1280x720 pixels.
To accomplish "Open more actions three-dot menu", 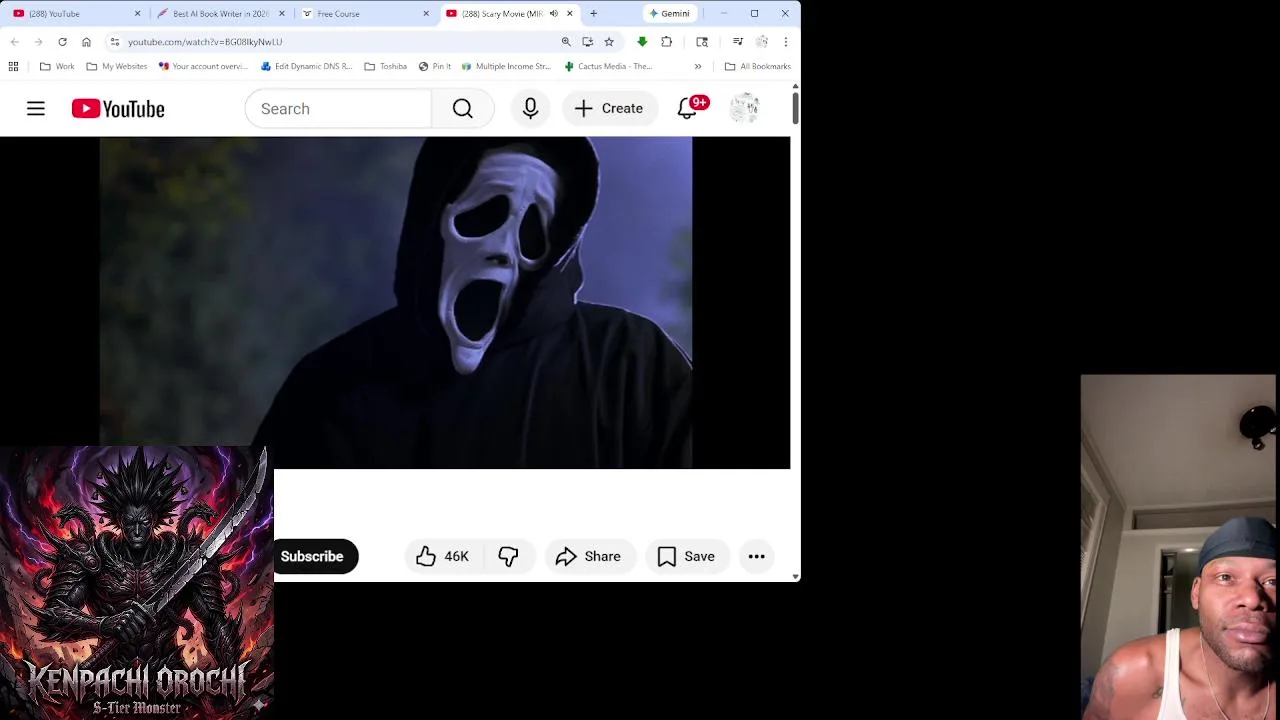I will point(757,556).
